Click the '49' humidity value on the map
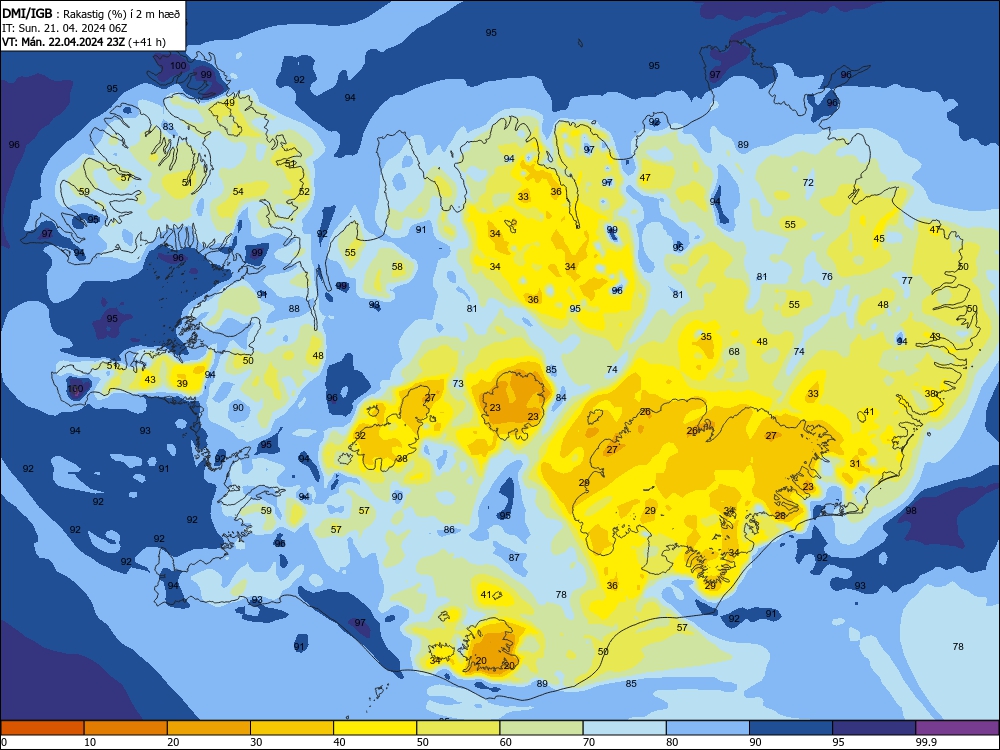The height and width of the screenshot is (750, 1000). pos(229,103)
